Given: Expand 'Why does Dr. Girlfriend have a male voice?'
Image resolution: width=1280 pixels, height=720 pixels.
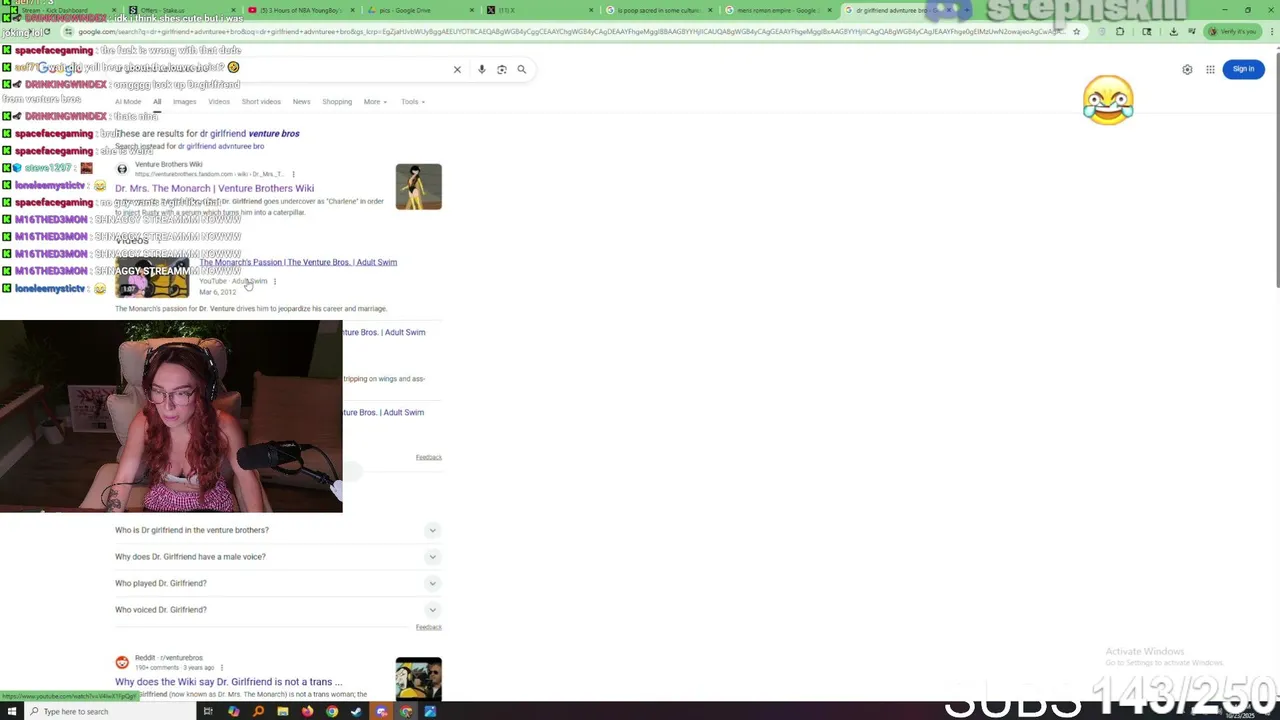Looking at the screenshot, I should (278, 557).
